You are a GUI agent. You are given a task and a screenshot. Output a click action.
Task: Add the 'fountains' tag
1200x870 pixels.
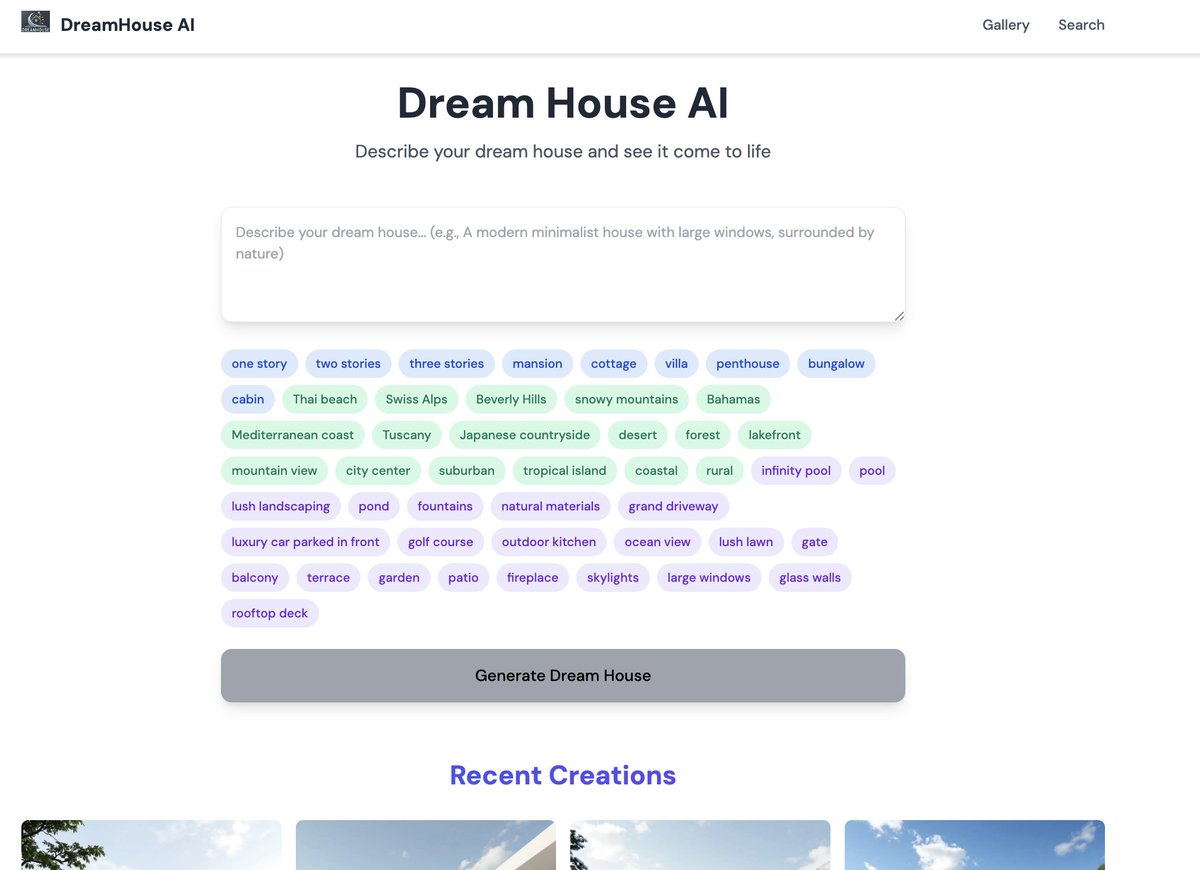(445, 506)
